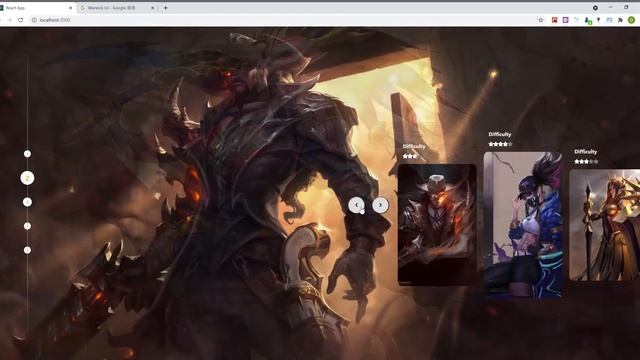Open the location pin extension icon
This screenshot has height=360, width=640.
click(598, 20)
